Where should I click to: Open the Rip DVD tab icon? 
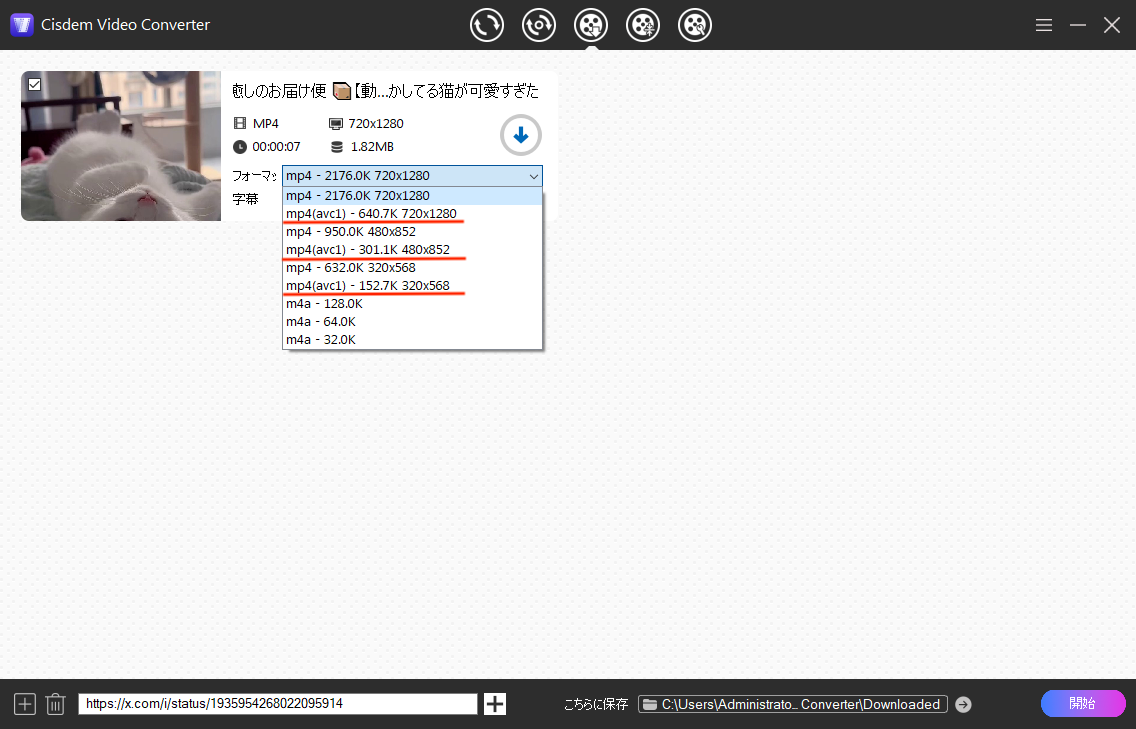point(538,25)
